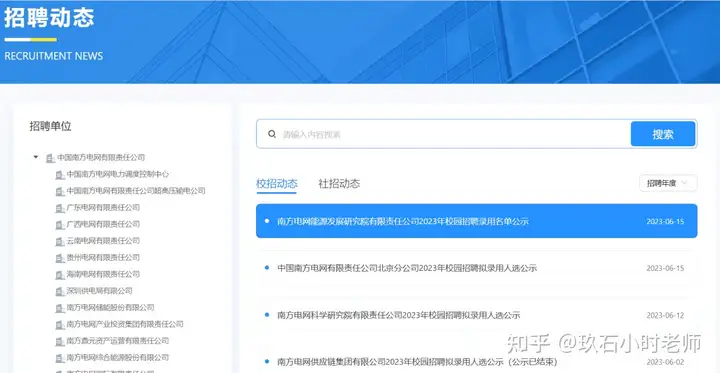Click the 招聘动态 banner title
Screen dimensions: 720x373
tap(49, 18)
